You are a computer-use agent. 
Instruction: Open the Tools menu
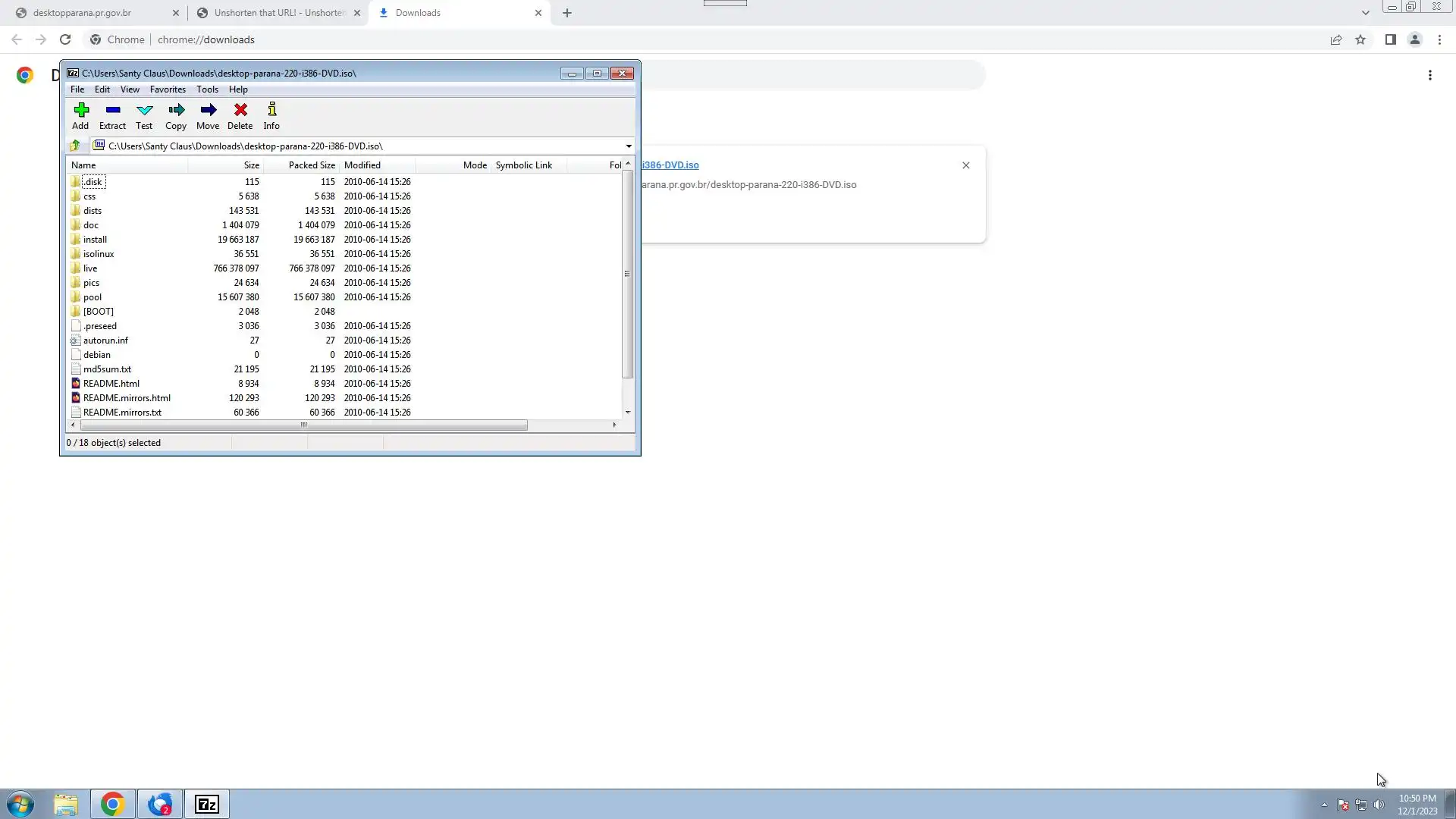pos(207,89)
